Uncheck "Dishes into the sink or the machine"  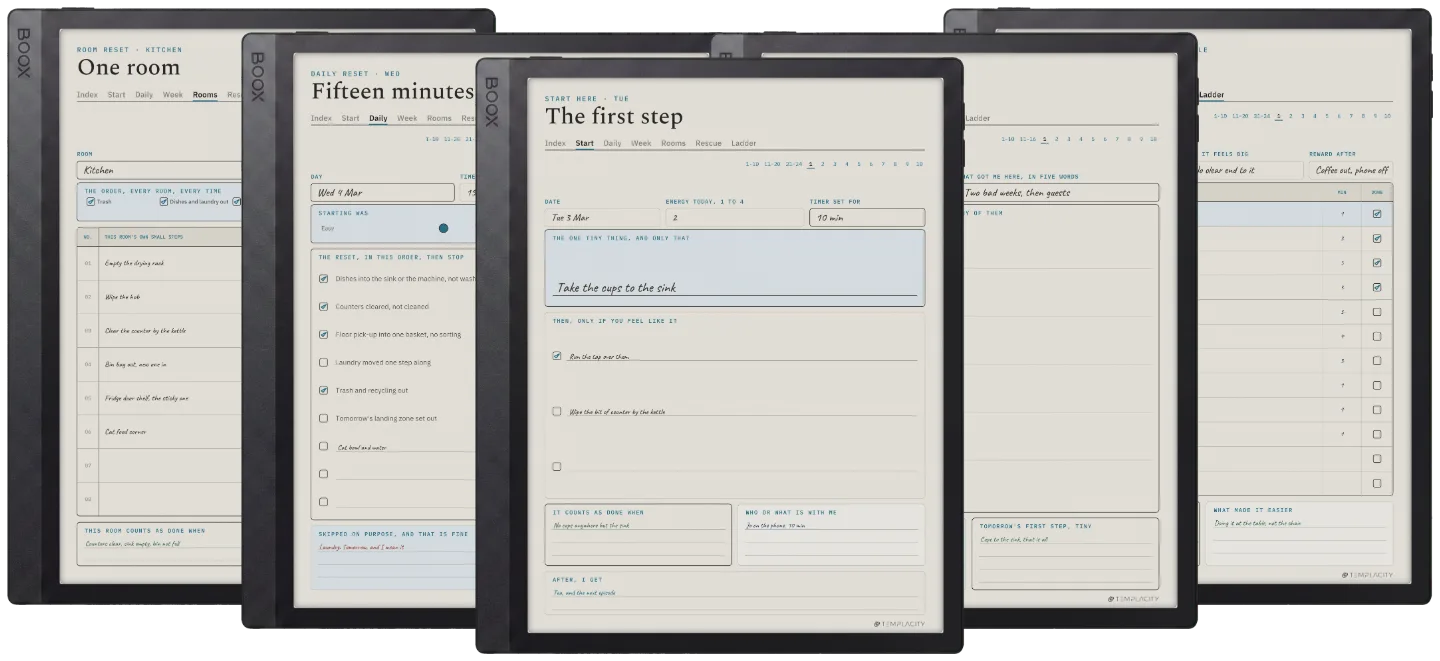[x=323, y=279]
